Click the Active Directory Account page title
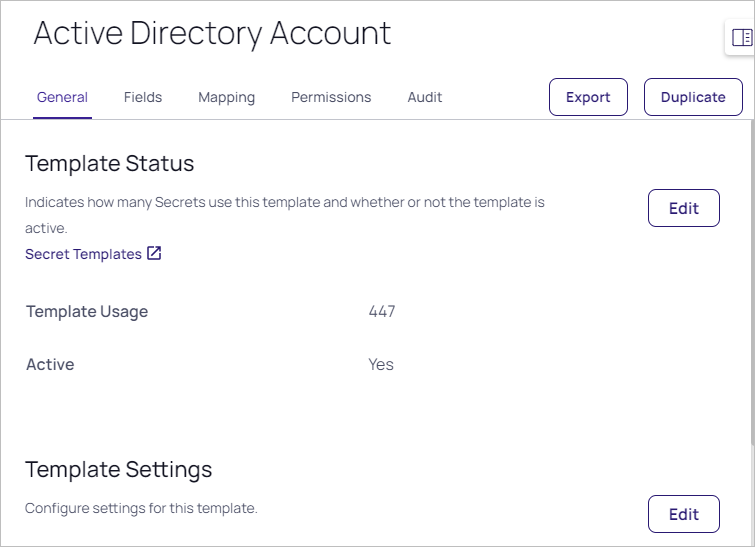Image resolution: width=755 pixels, height=547 pixels. (x=212, y=33)
